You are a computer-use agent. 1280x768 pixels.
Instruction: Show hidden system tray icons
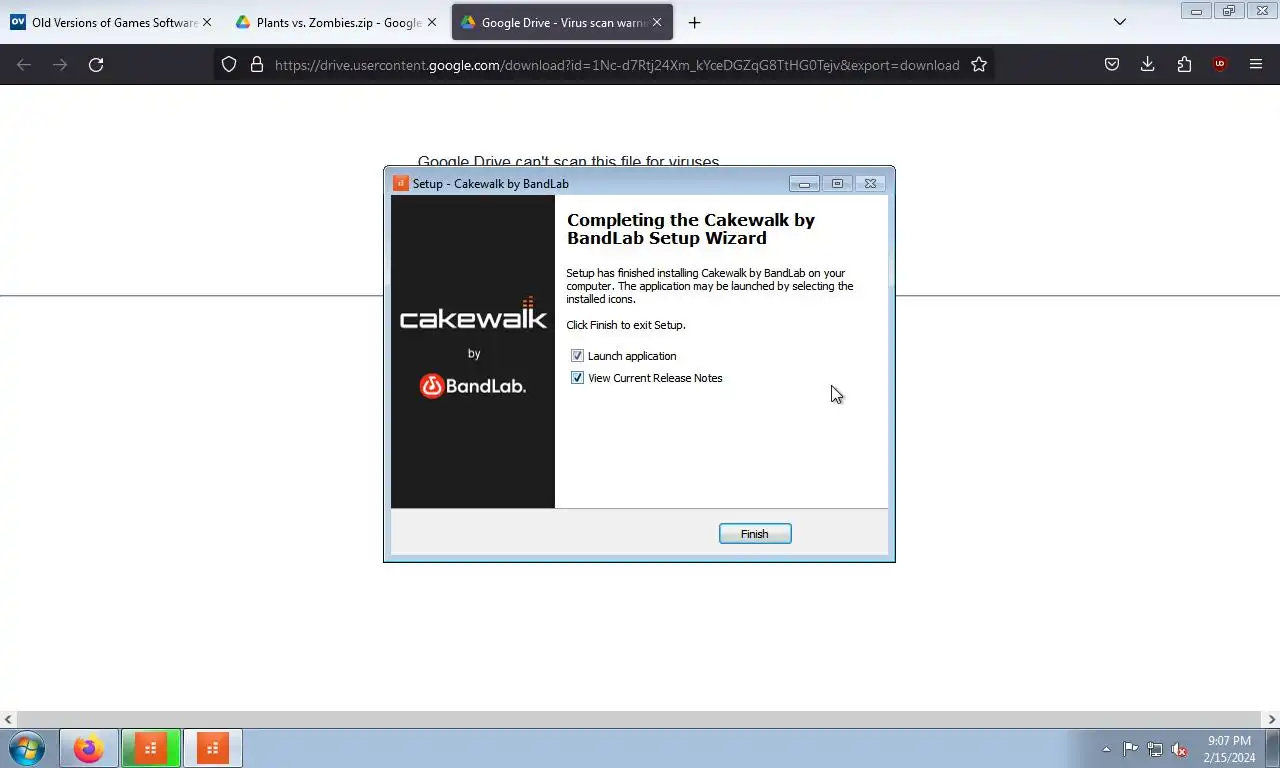[1106, 749]
